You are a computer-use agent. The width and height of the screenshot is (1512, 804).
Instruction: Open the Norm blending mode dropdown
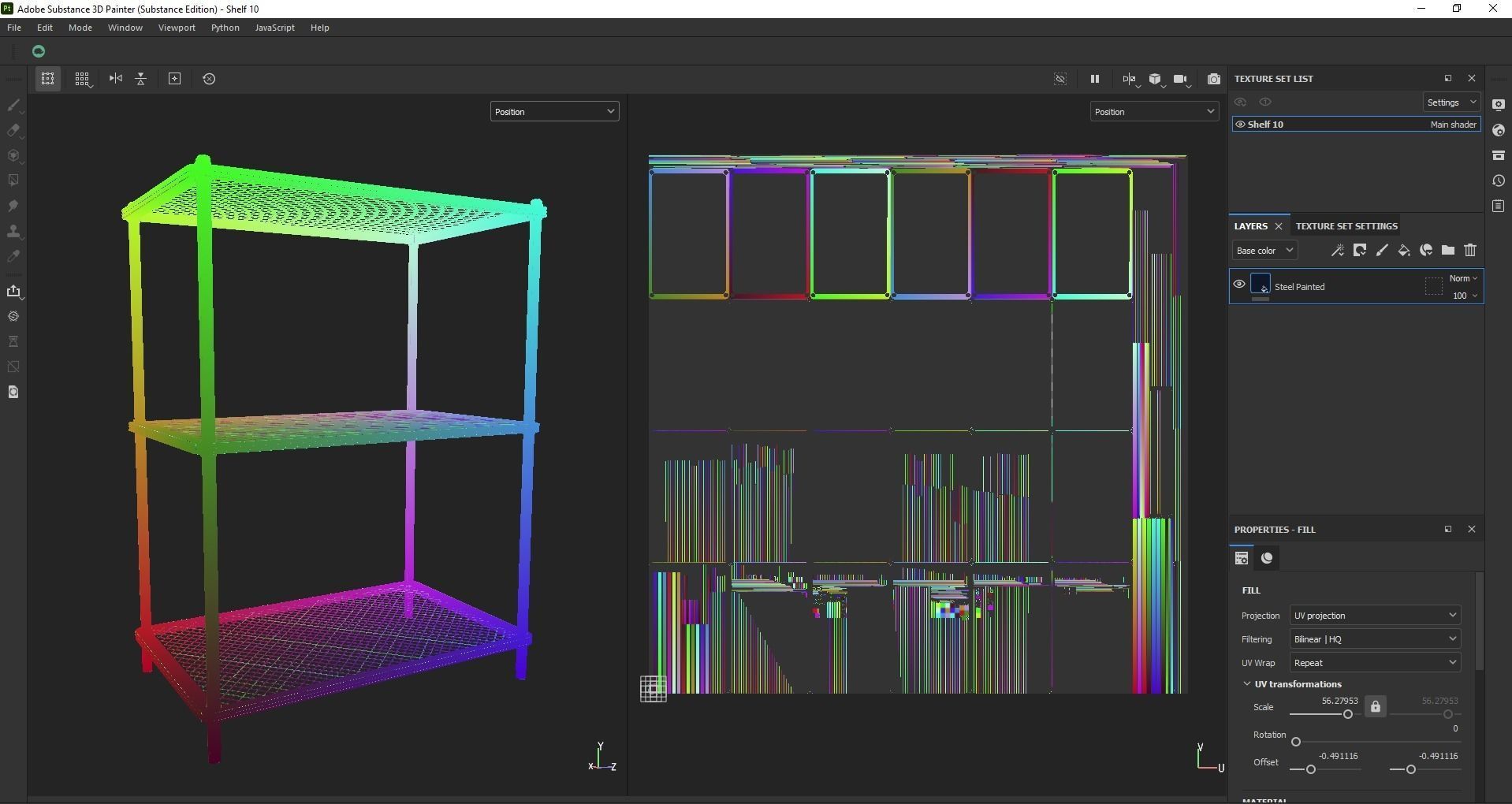(x=1463, y=278)
